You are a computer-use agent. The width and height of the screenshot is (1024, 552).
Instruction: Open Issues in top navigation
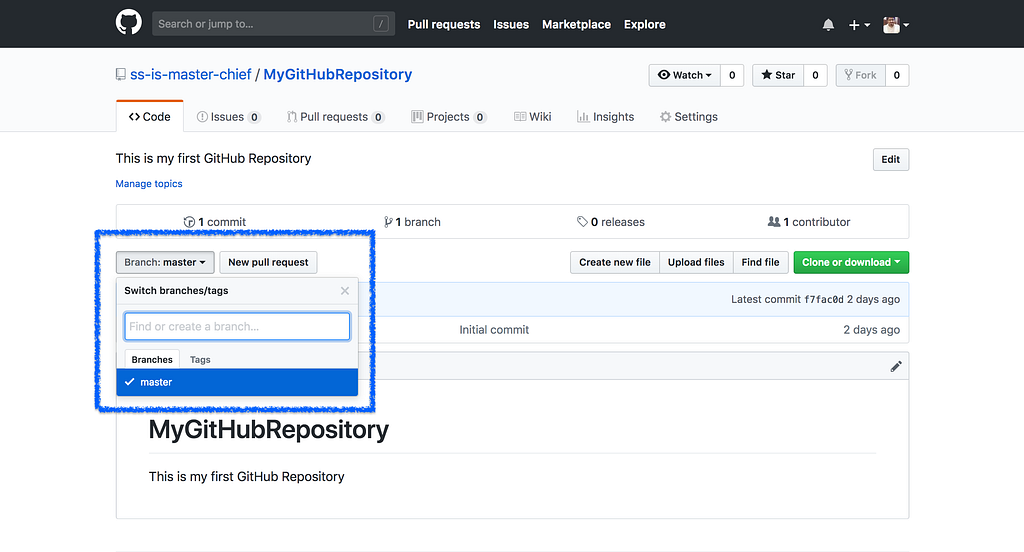(511, 24)
